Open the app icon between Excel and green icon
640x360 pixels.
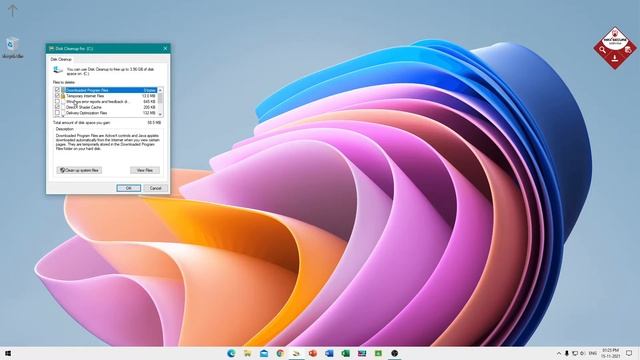(362, 353)
